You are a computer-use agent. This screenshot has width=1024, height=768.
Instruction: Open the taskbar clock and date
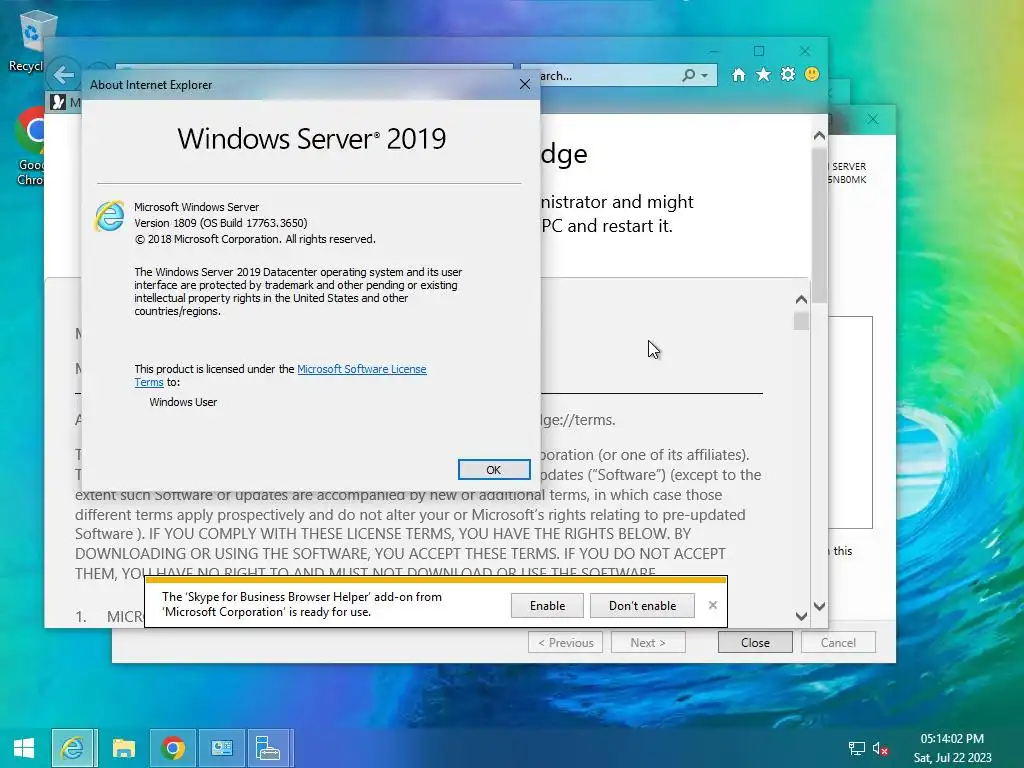[952, 748]
